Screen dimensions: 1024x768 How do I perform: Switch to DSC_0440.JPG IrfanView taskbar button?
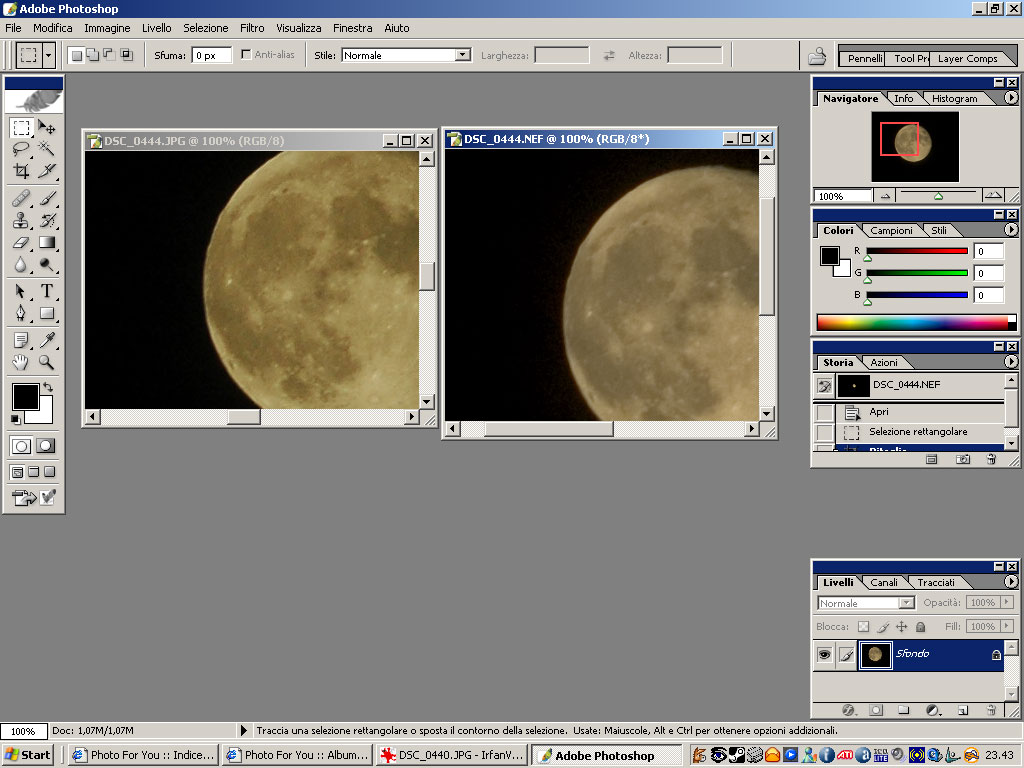452,755
